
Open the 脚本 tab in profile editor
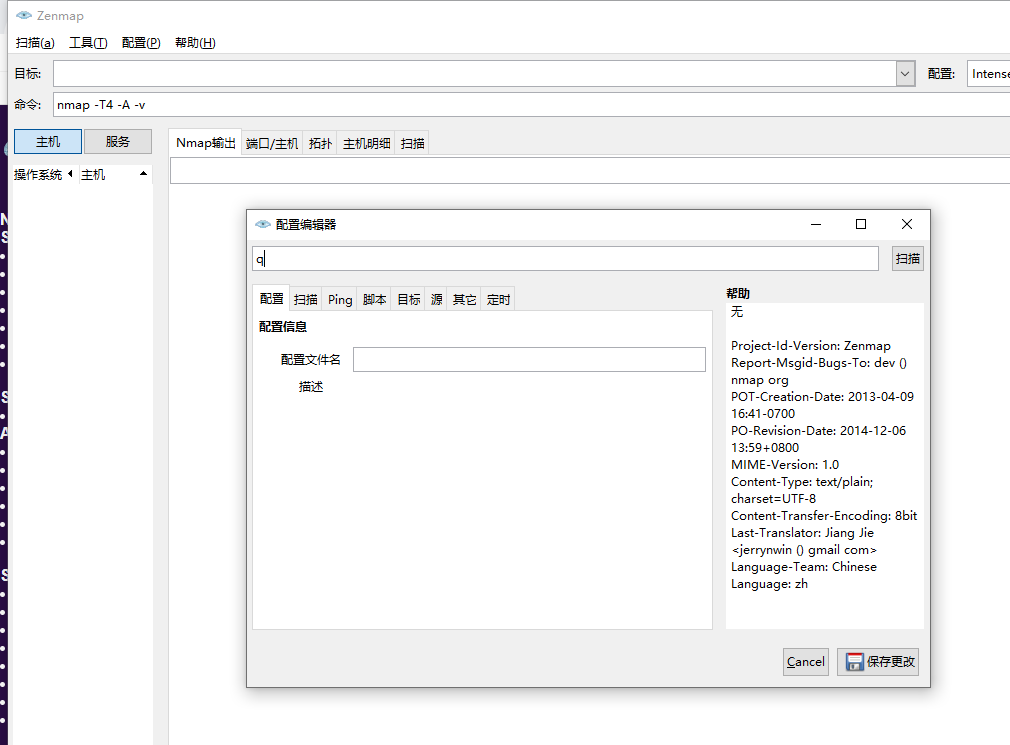tap(373, 298)
